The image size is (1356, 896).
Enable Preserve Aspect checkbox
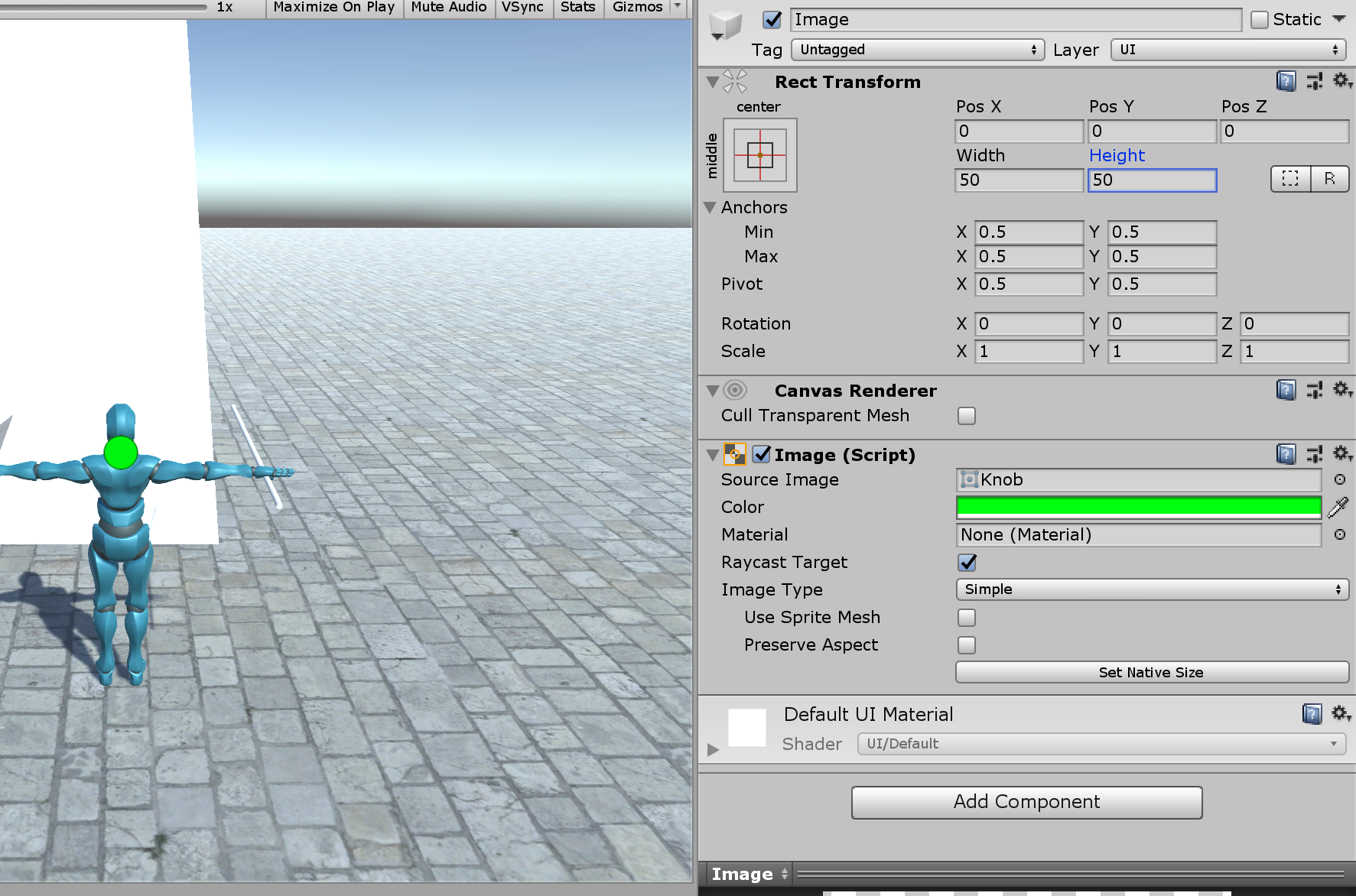(967, 645)
